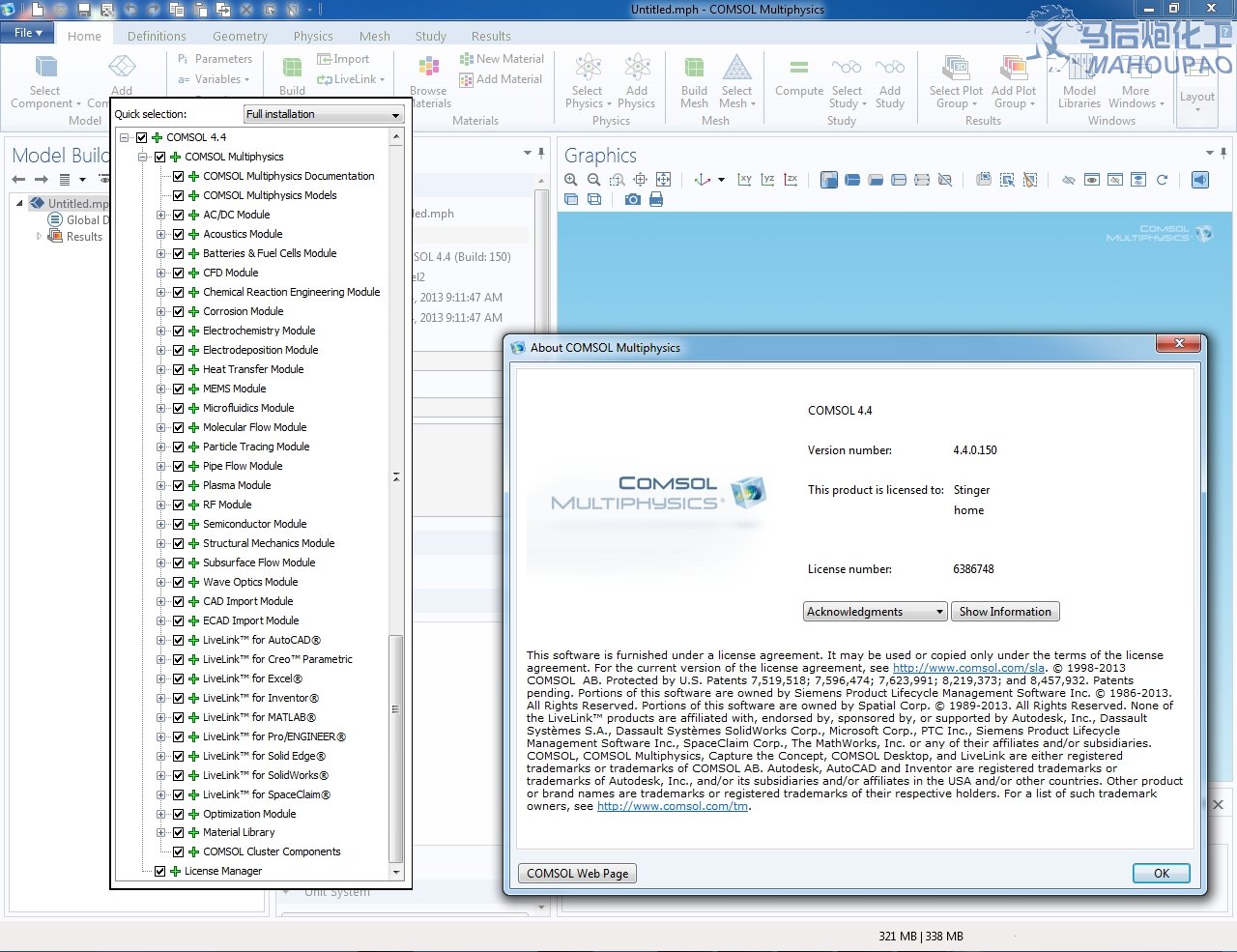Viewport: 1237px width, 952px height.
Task: Switch to the Physics tab
Action: click(x=313, y=36)
